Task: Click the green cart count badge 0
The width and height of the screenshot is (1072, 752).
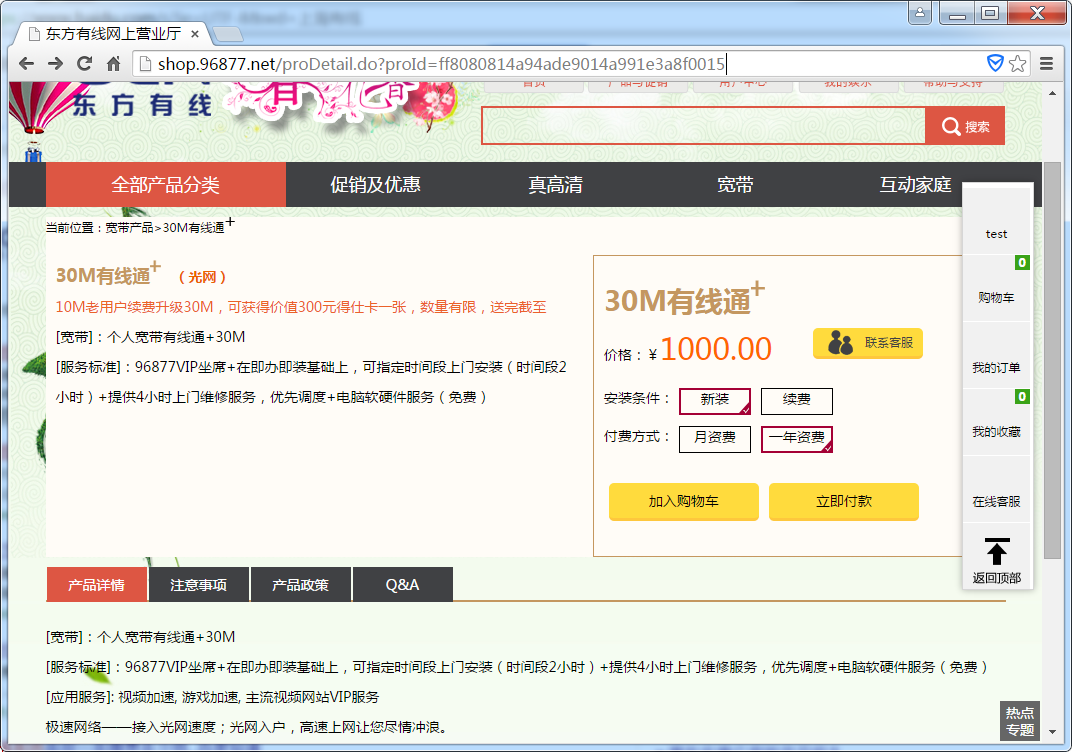Action: coord(1022,263)
